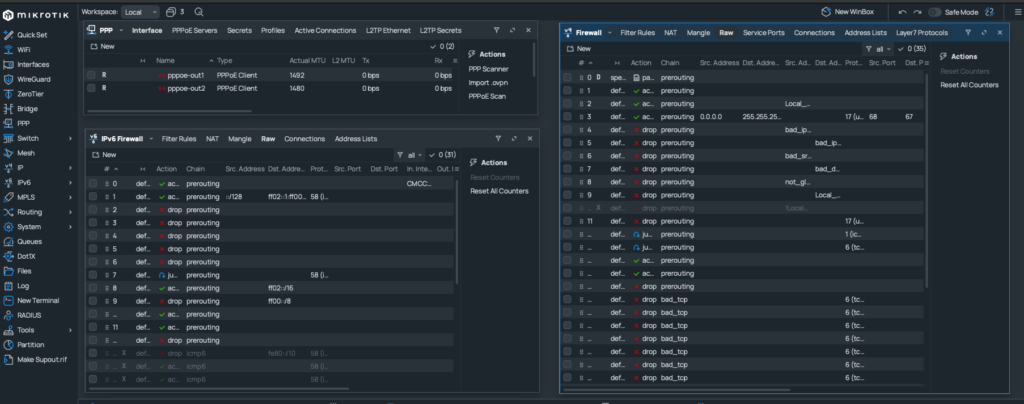
Task: Click the redo arrow in top bar
Action: pyautogui.click(x=917, y=12)
